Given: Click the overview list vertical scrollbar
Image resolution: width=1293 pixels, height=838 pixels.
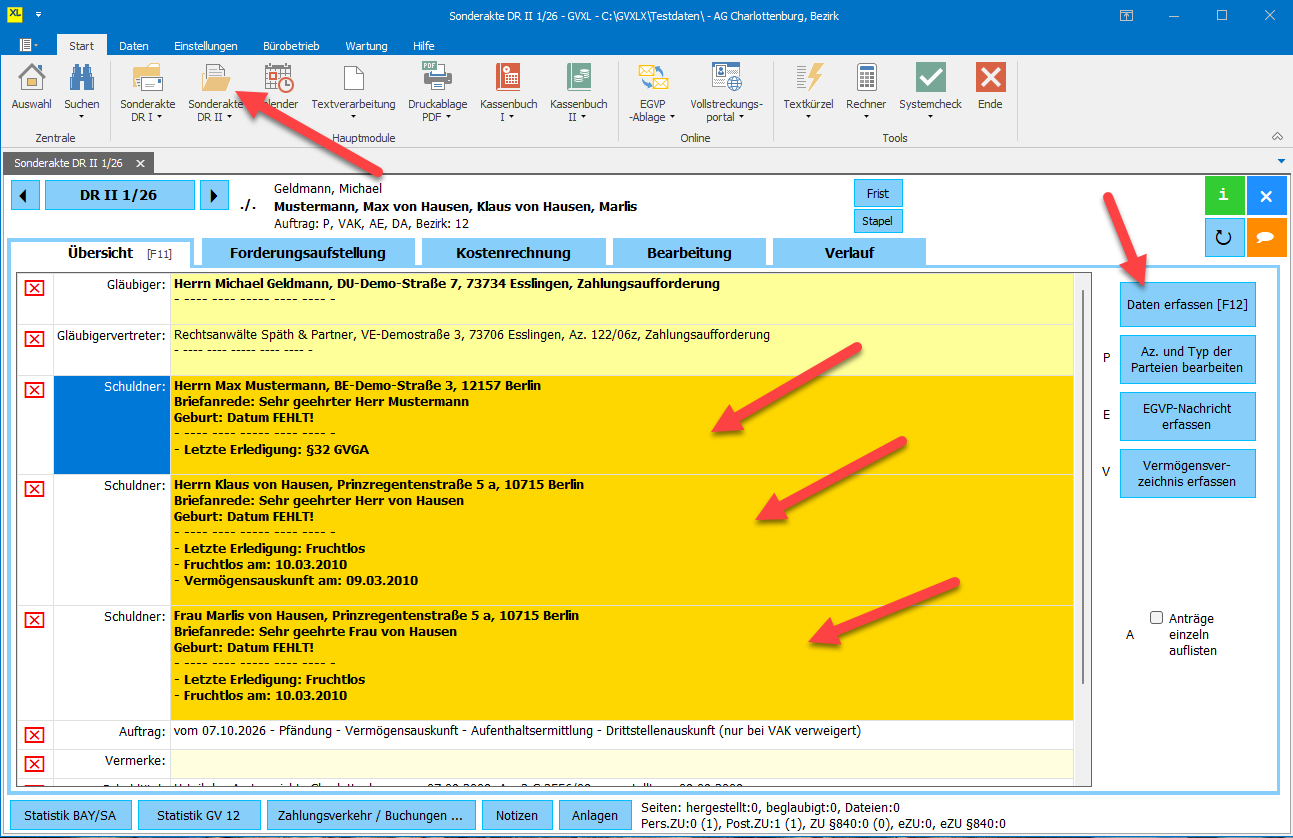Looking at the screenshot, I should click(1082, 485).
